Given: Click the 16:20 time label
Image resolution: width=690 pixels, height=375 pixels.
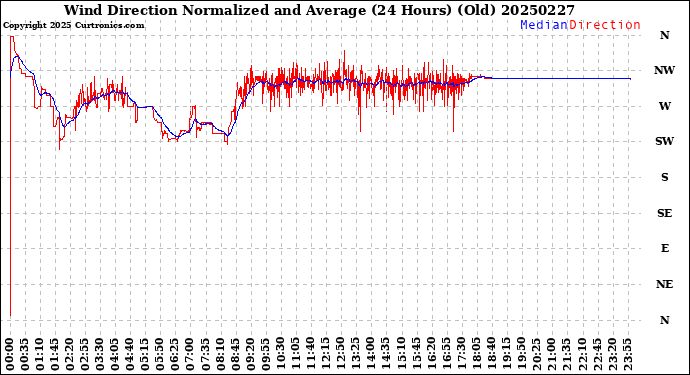Looking at the screenshot, I should coord(431,354).
